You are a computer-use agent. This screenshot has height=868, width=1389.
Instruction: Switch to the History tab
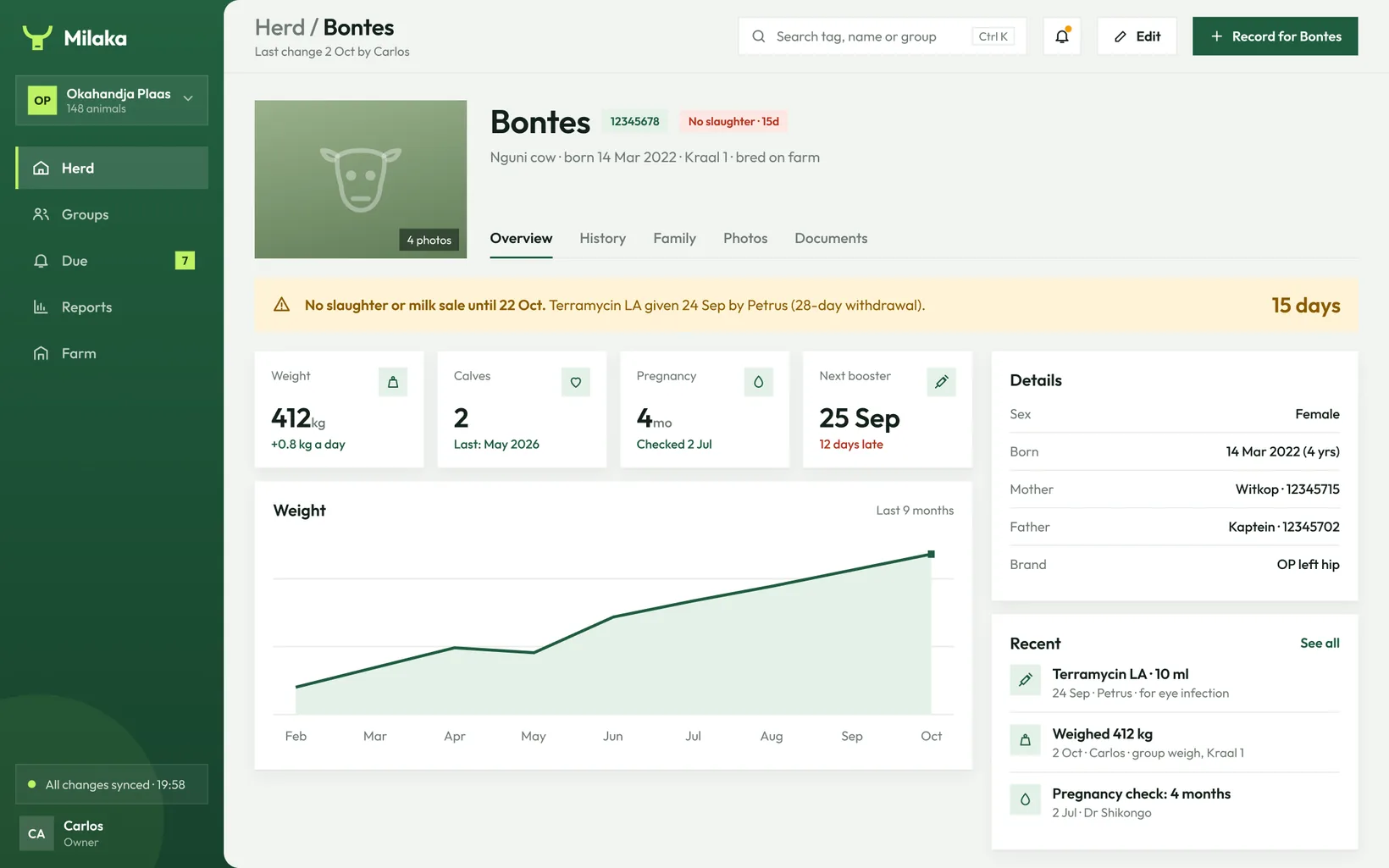point(603,238)
